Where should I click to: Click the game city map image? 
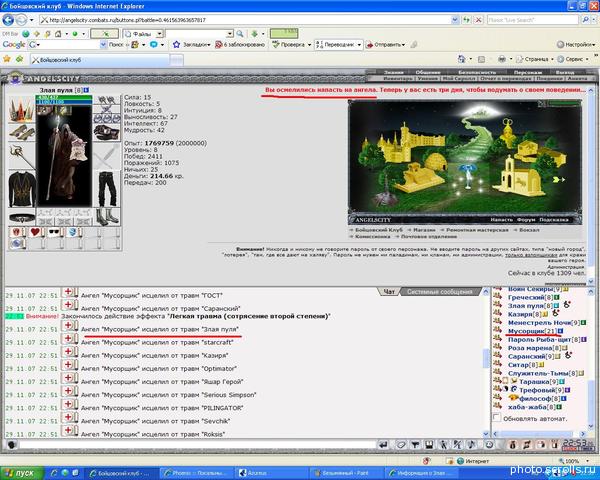tap(465, 162)
